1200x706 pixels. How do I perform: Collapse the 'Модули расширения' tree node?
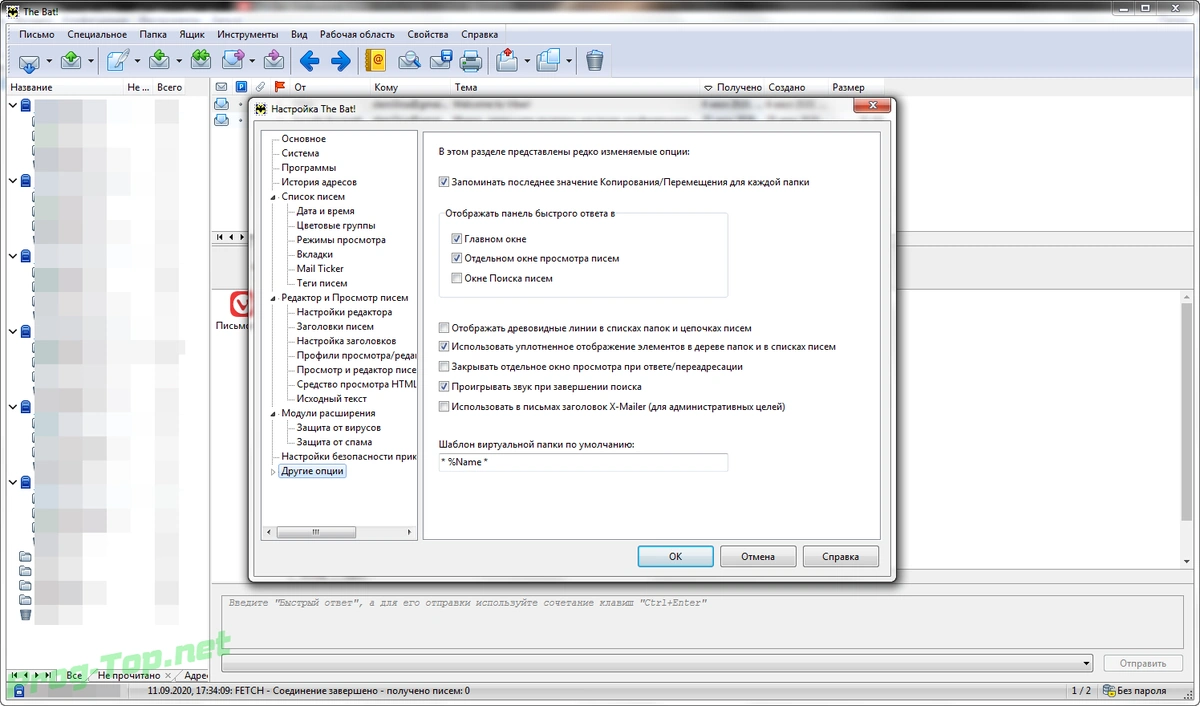tap(273, 413)
